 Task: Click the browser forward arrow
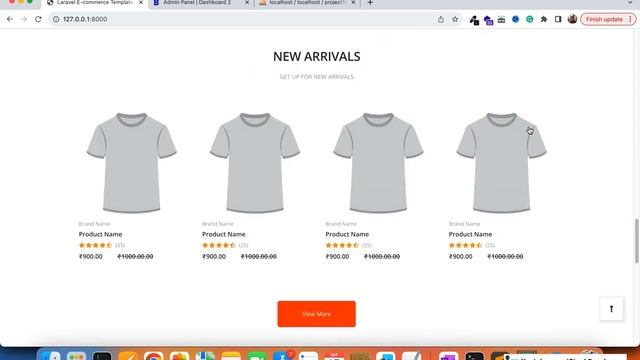coord(24,19)
